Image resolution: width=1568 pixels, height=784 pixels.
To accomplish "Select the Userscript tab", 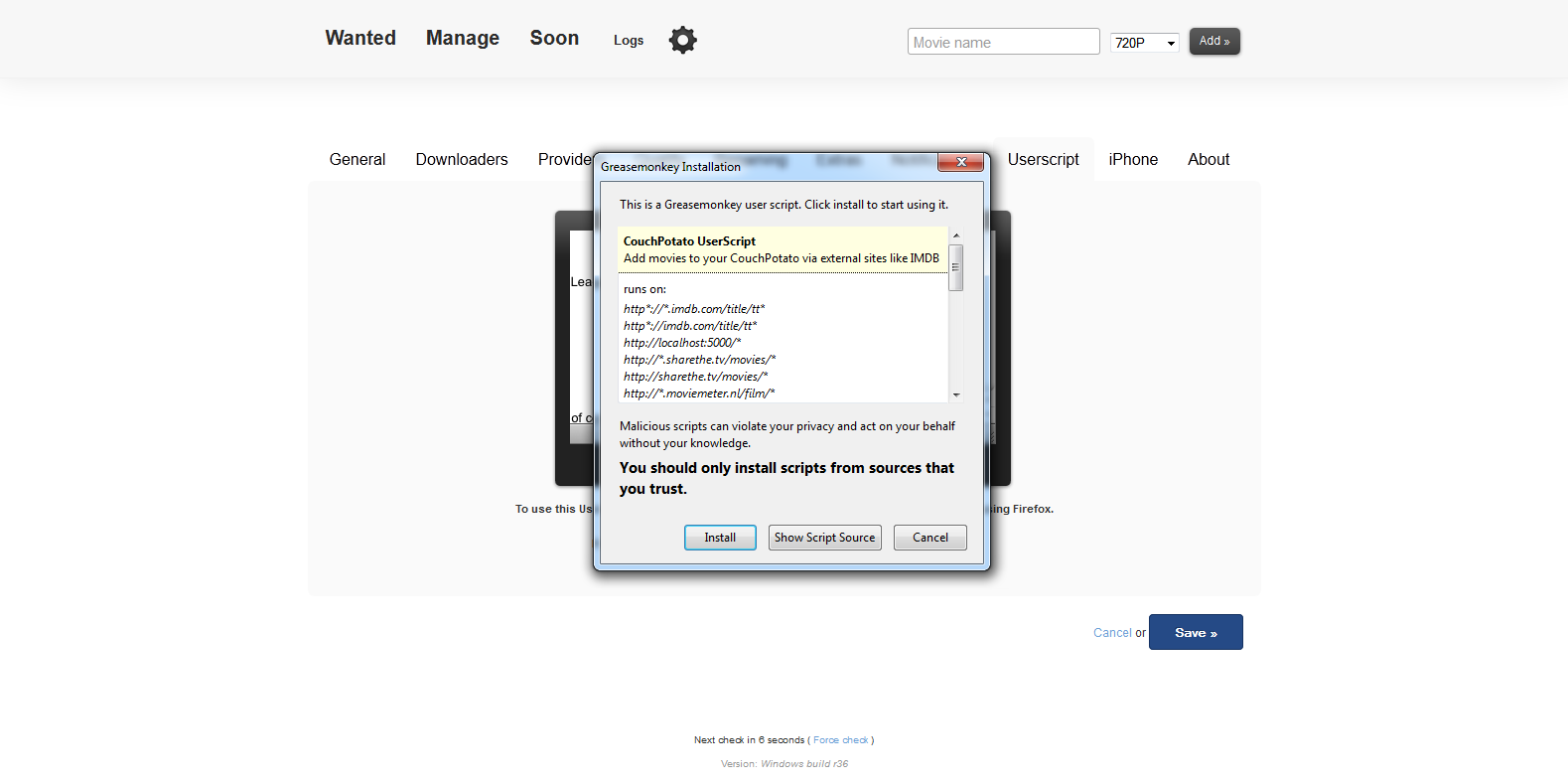I will (1043, 159).
